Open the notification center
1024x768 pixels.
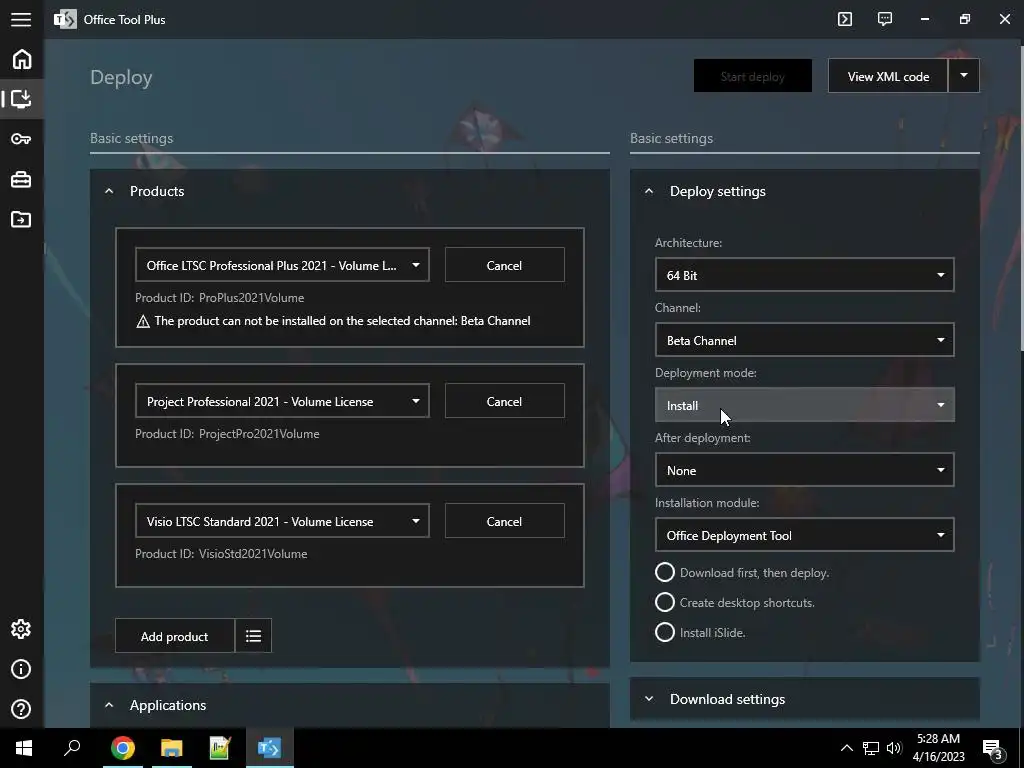click(x=993, y=748)
